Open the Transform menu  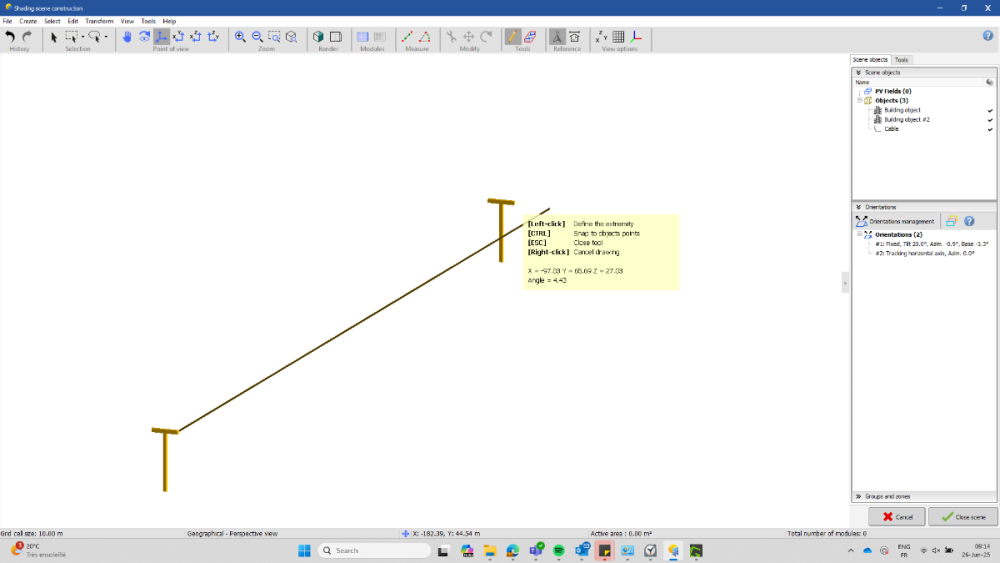coord(99,21)
